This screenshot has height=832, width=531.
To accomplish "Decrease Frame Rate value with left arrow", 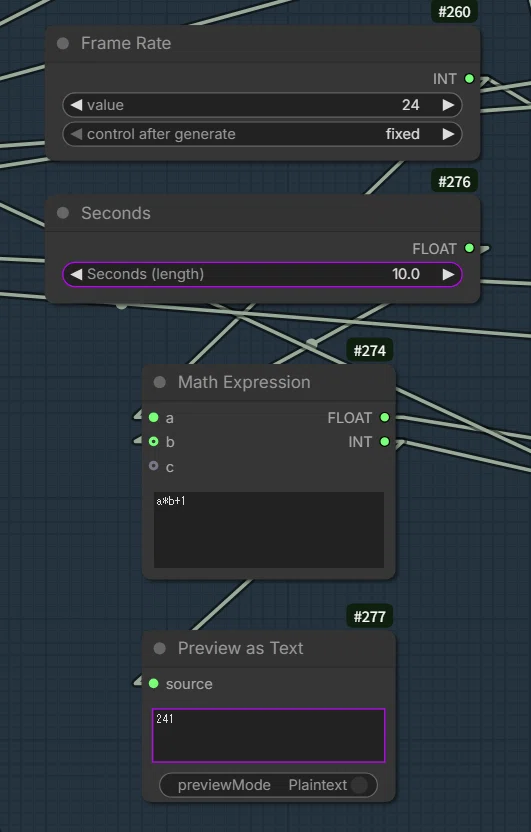I will 76,105.
